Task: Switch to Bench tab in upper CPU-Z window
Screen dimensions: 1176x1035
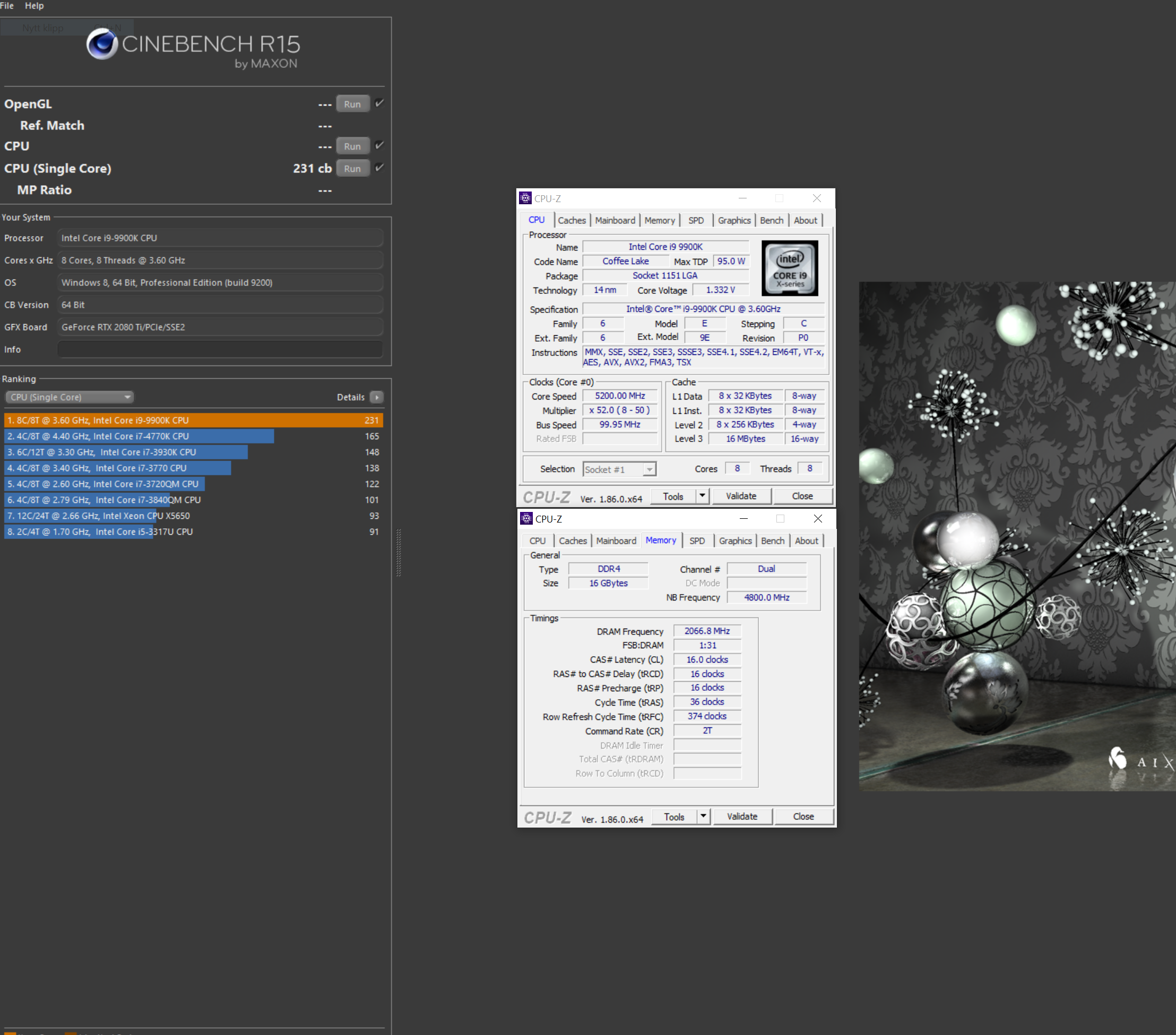Action: coord(772,220)
